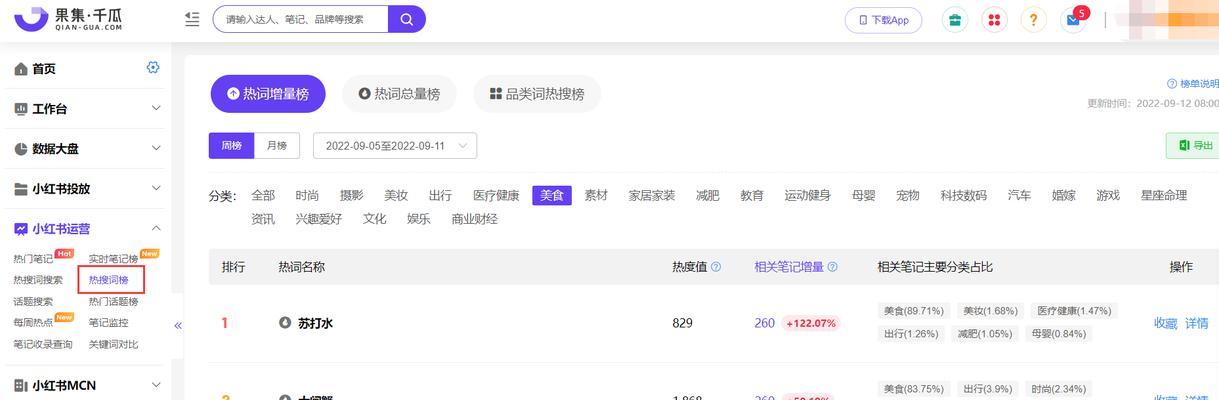Click the purple search magnifier button
The image size is (1219, 400).
pyautogui.click(x=407, y=19)
